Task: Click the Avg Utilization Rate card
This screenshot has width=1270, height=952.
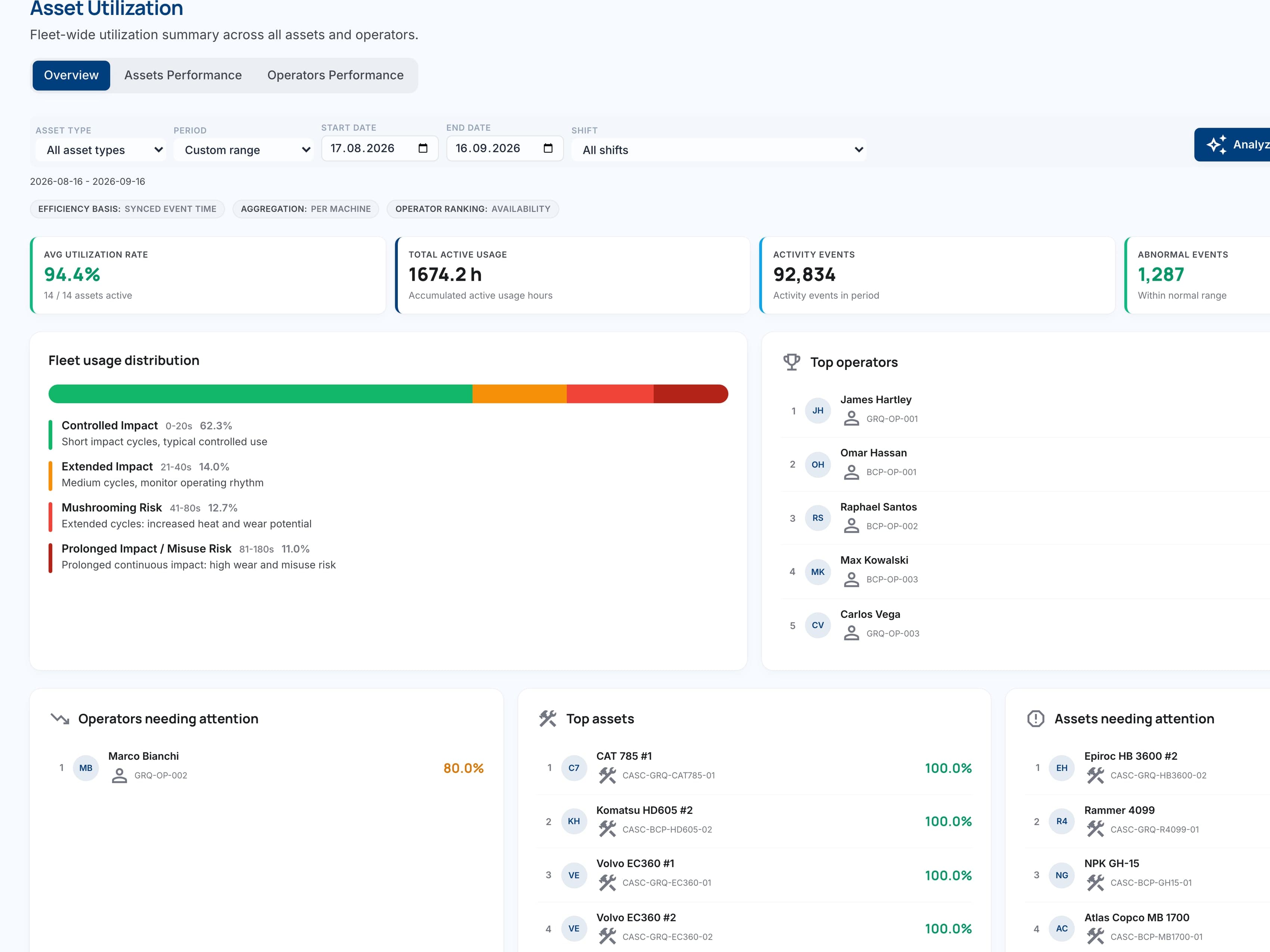Action: pyautogui.click(x=208, y=275)
